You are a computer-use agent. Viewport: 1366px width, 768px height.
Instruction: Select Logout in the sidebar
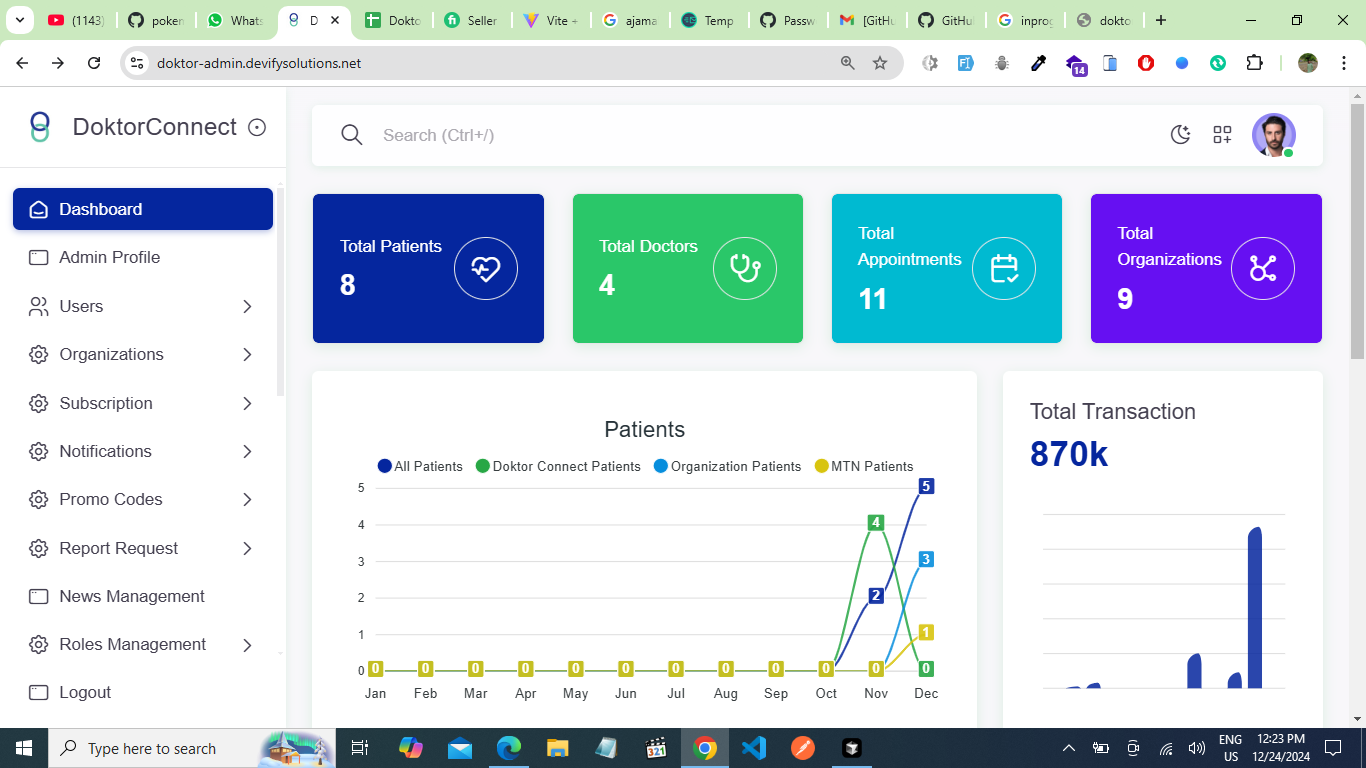point(143,692)
